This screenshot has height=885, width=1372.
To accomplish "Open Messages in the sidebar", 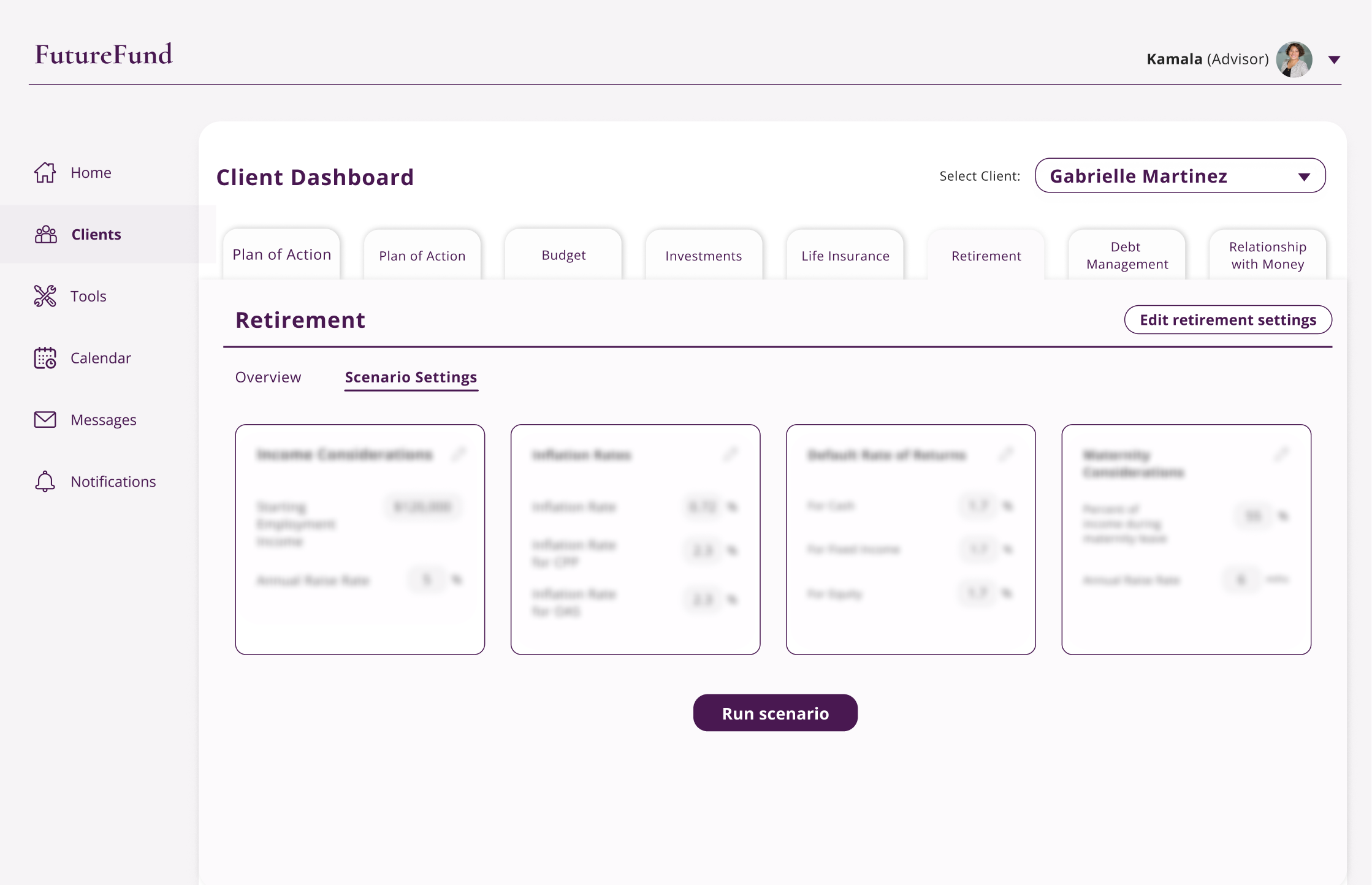I will coord(104,420).
